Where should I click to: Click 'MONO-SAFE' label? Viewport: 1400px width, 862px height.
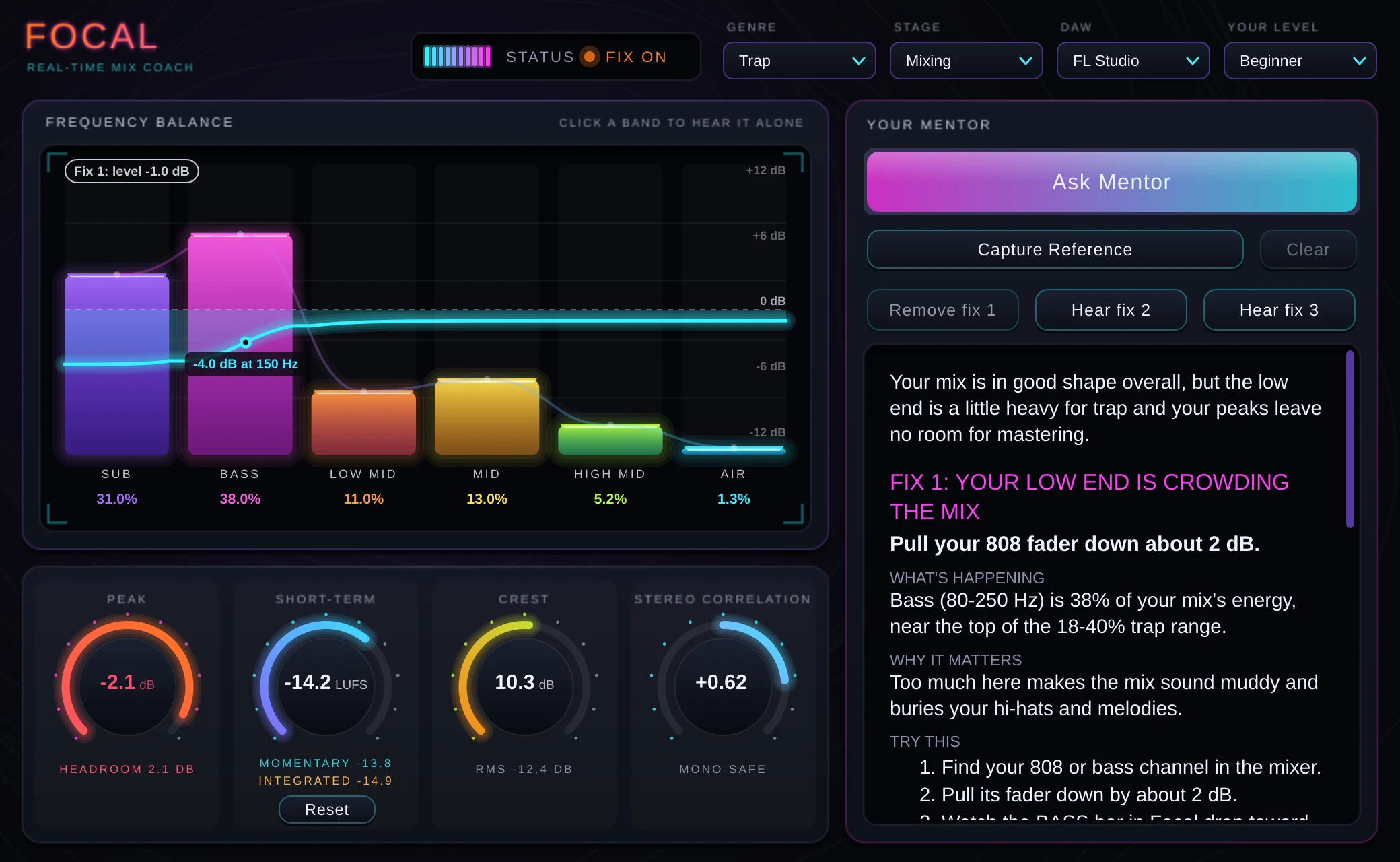(x=722, y=769)
